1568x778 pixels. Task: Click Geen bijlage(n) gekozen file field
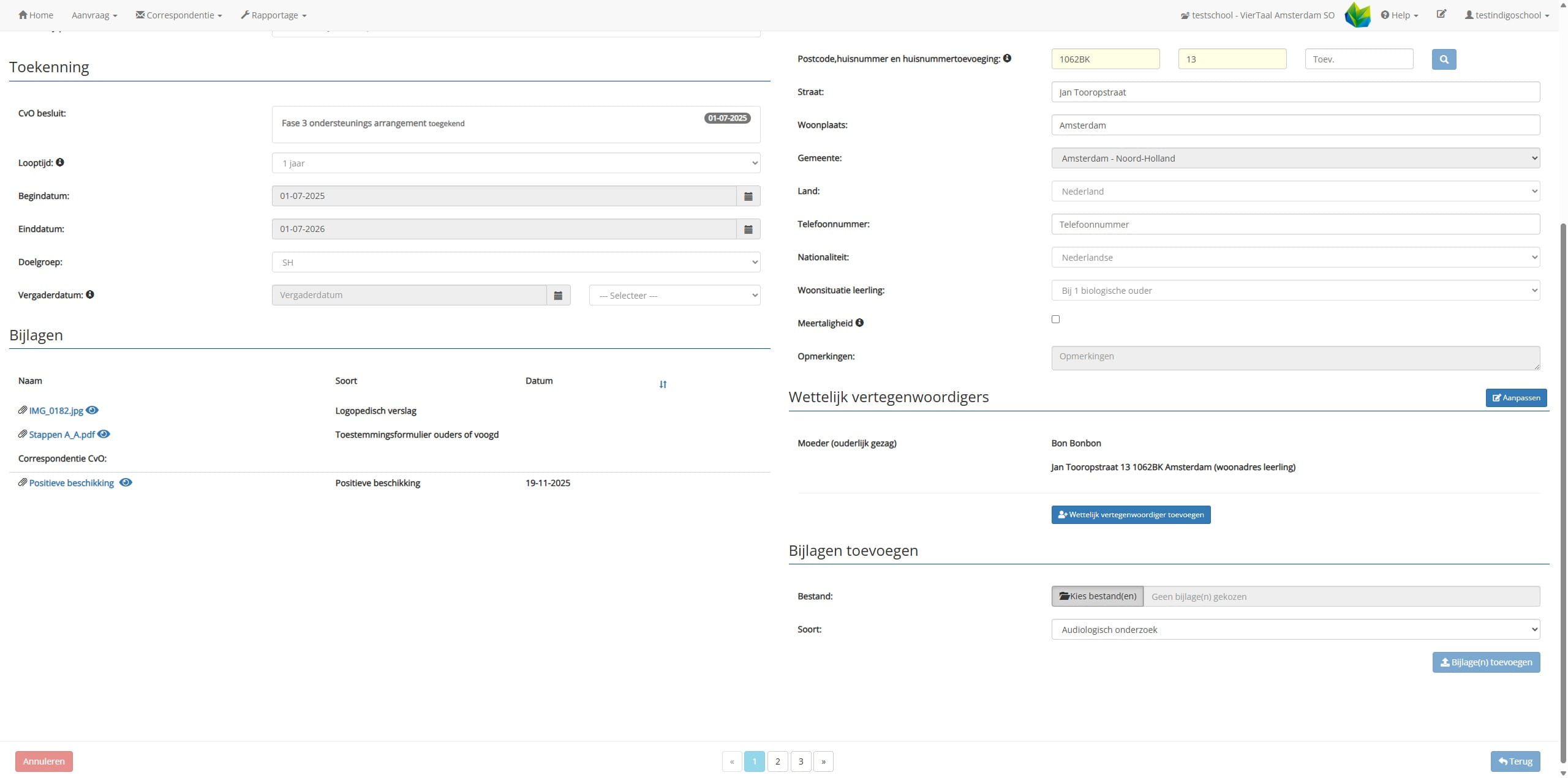click(x=1341, y=596)
